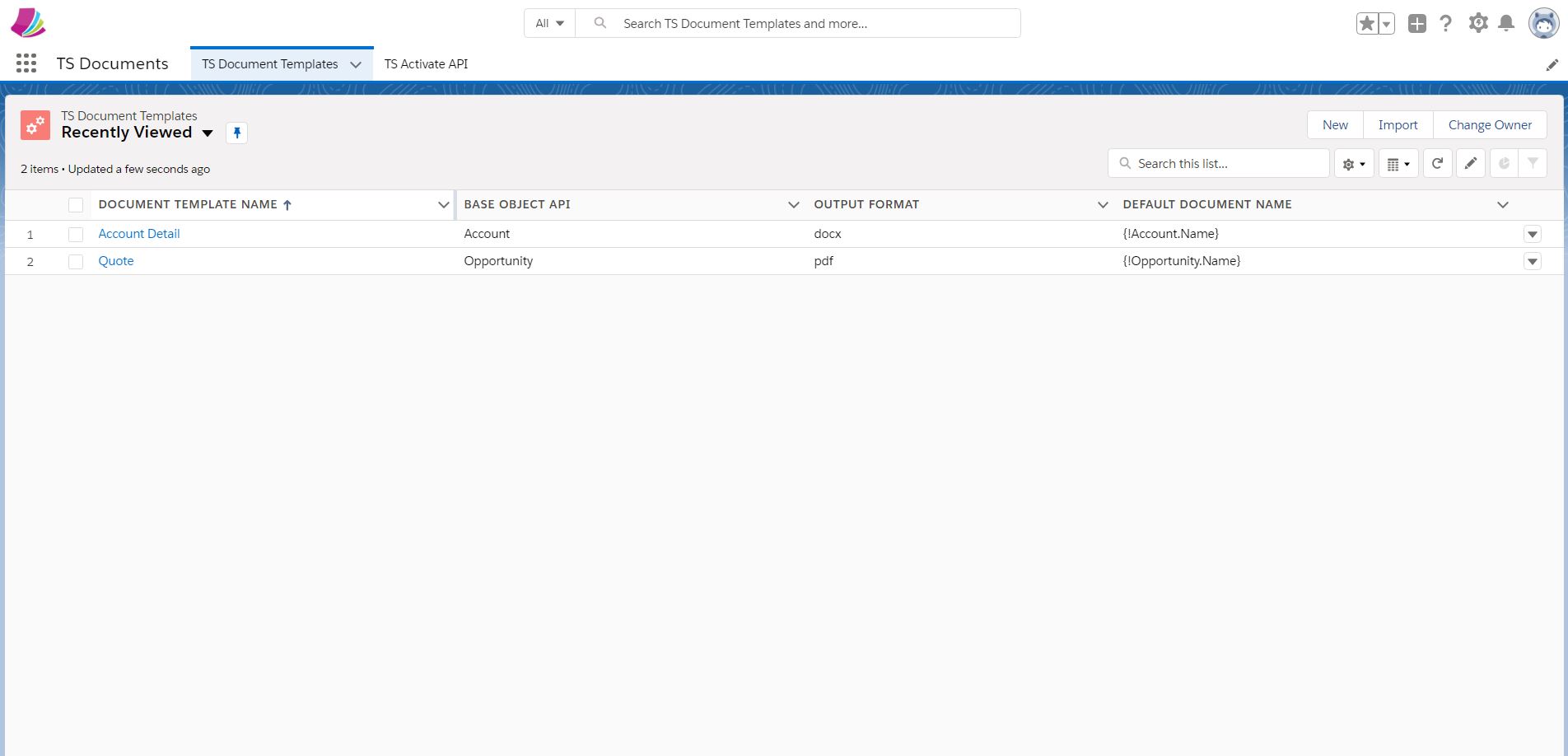The width and height of the screenshot is (1568, 756).
Task: Select the checkbox for the Quote row
Action: pos(76,261)
